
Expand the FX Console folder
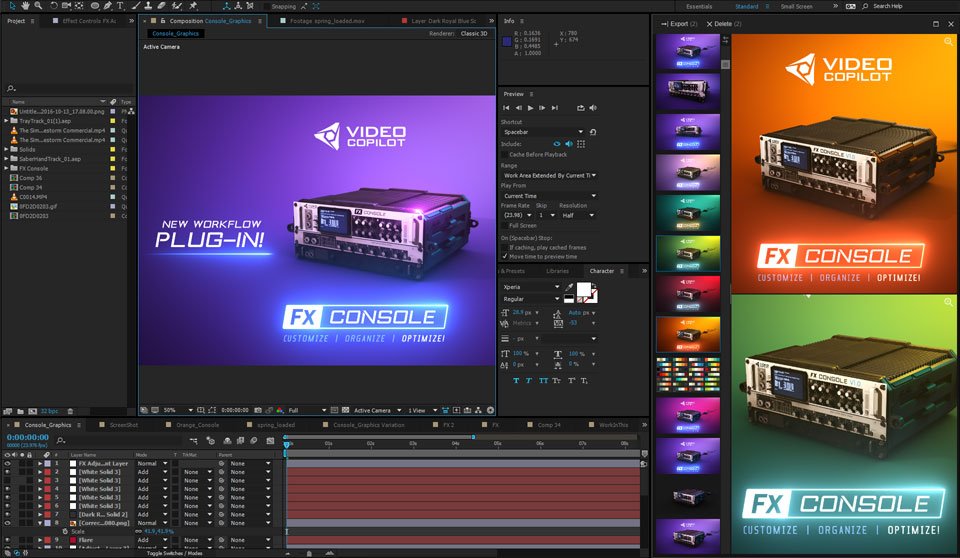(7, 168)
